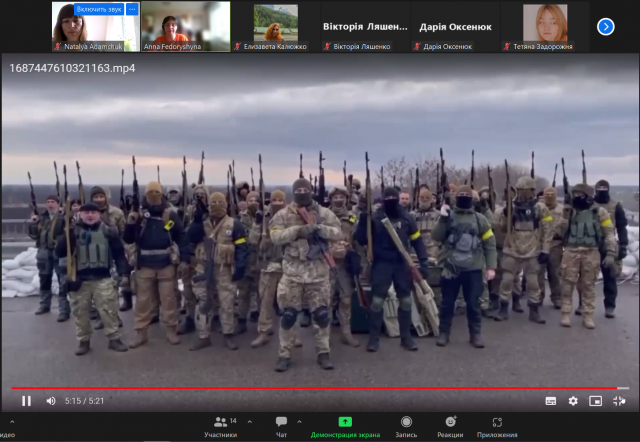Screen dimensions: 640x442
Task: Seek on the red video progress bar
Action: pyautogui.click(x=320, y=388)
